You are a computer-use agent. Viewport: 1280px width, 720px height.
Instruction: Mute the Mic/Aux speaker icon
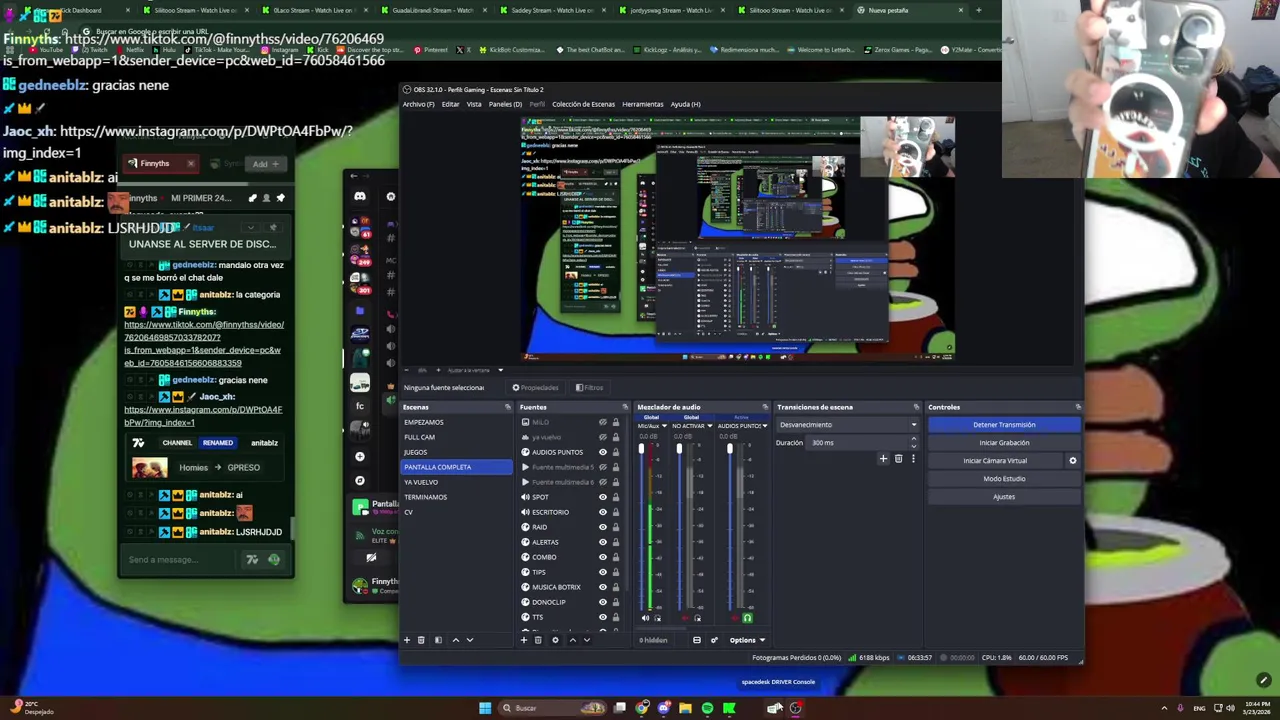(x=645, y=618)
